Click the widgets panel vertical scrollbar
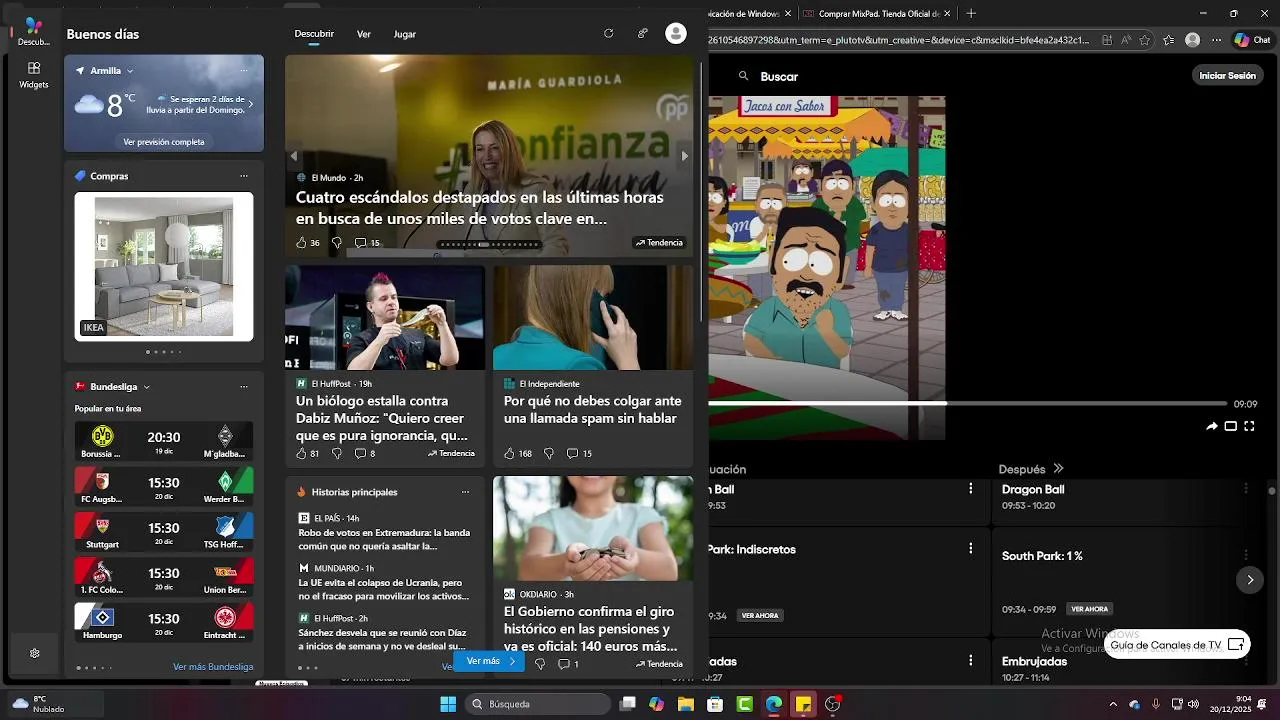Screen dimensions: 1280x720 pos(701,190)
